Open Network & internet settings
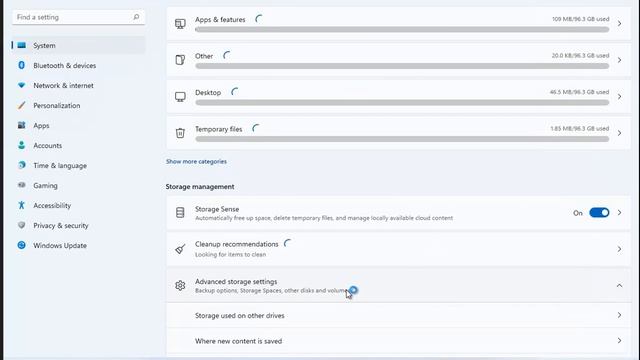Image resolution: width=640 pixels, height=360 pixels. [78, 85]
